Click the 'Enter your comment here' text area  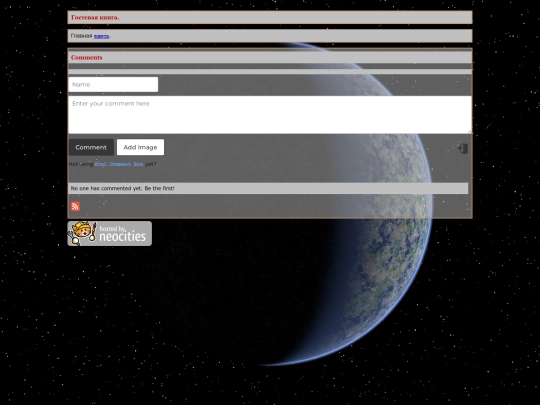(270, 115)
